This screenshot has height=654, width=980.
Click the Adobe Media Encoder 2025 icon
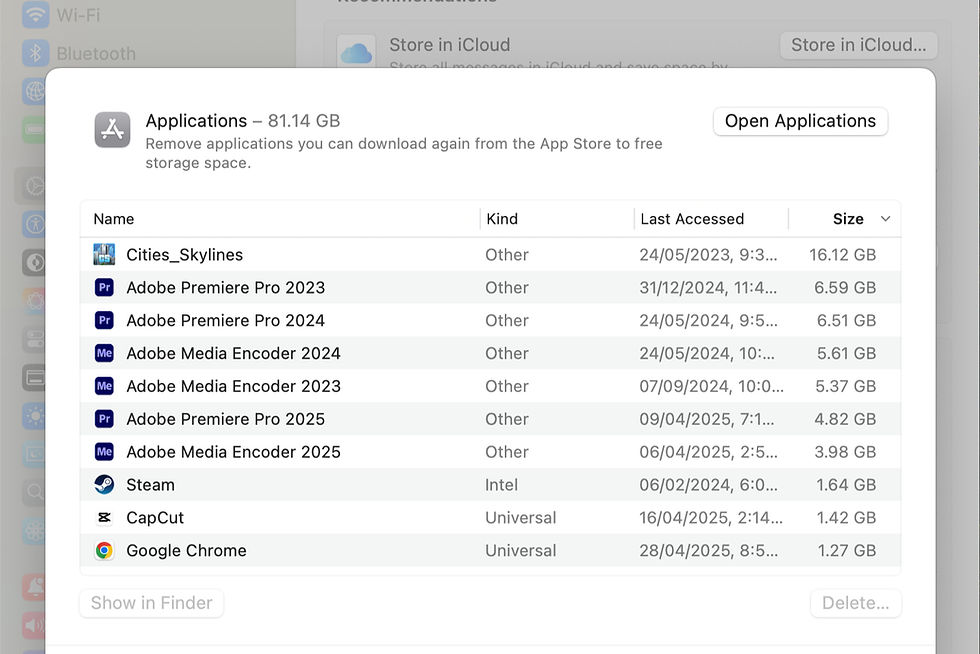click(x=104, y=452)
